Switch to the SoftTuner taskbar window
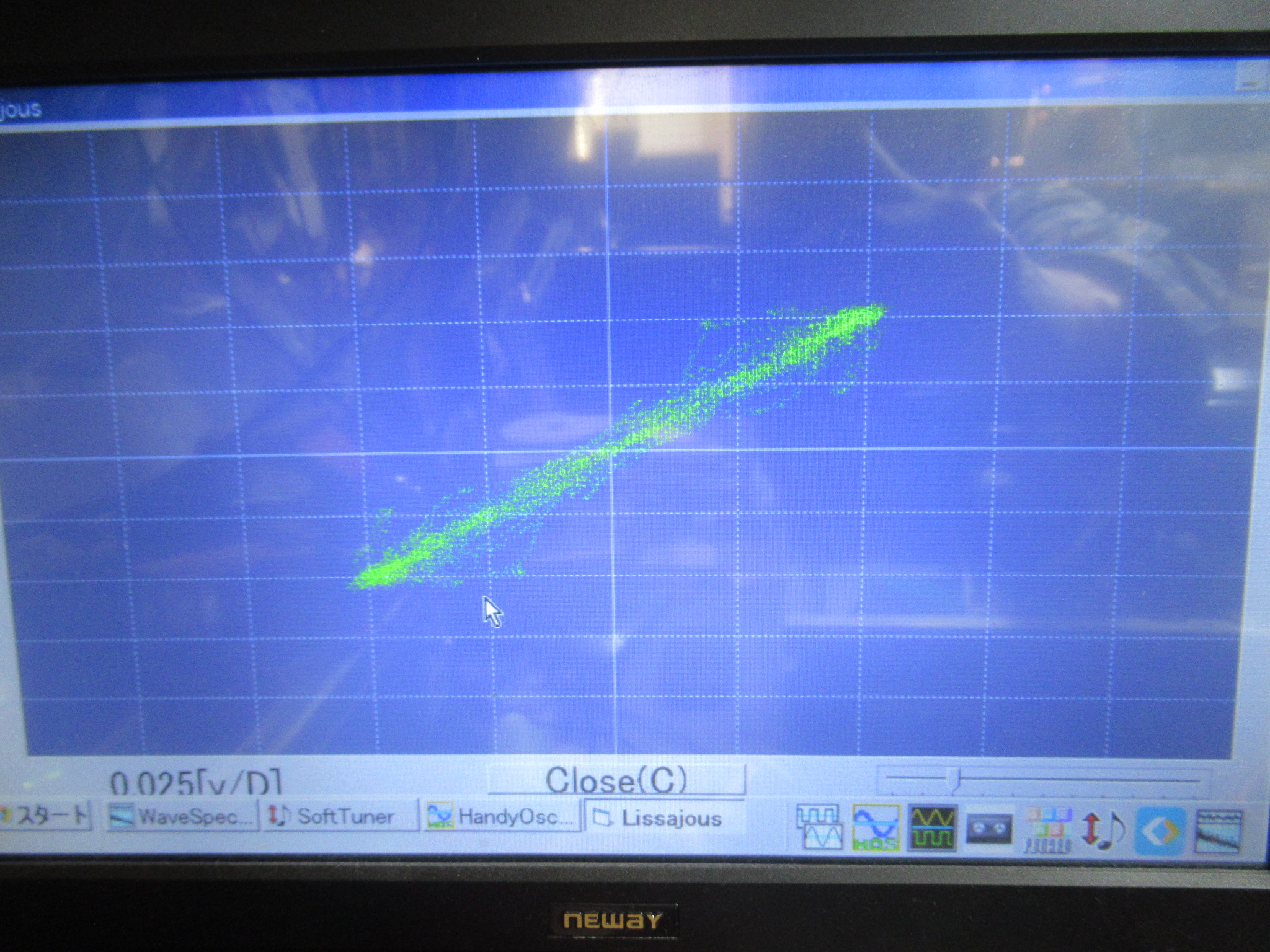This screenshot has height=952, width=1270. coord(340,816)
